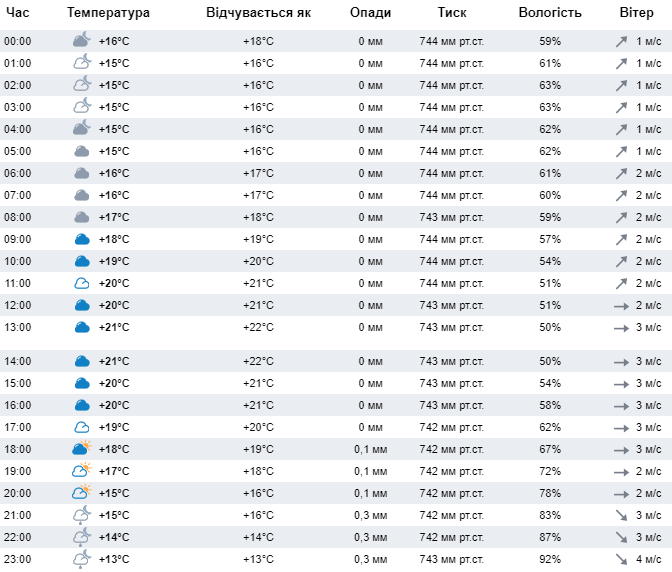This screenshot has width=672, height=572.
Task: Click the sun-and-cloud icon at 18:00
Action: [x=82, y=449]
